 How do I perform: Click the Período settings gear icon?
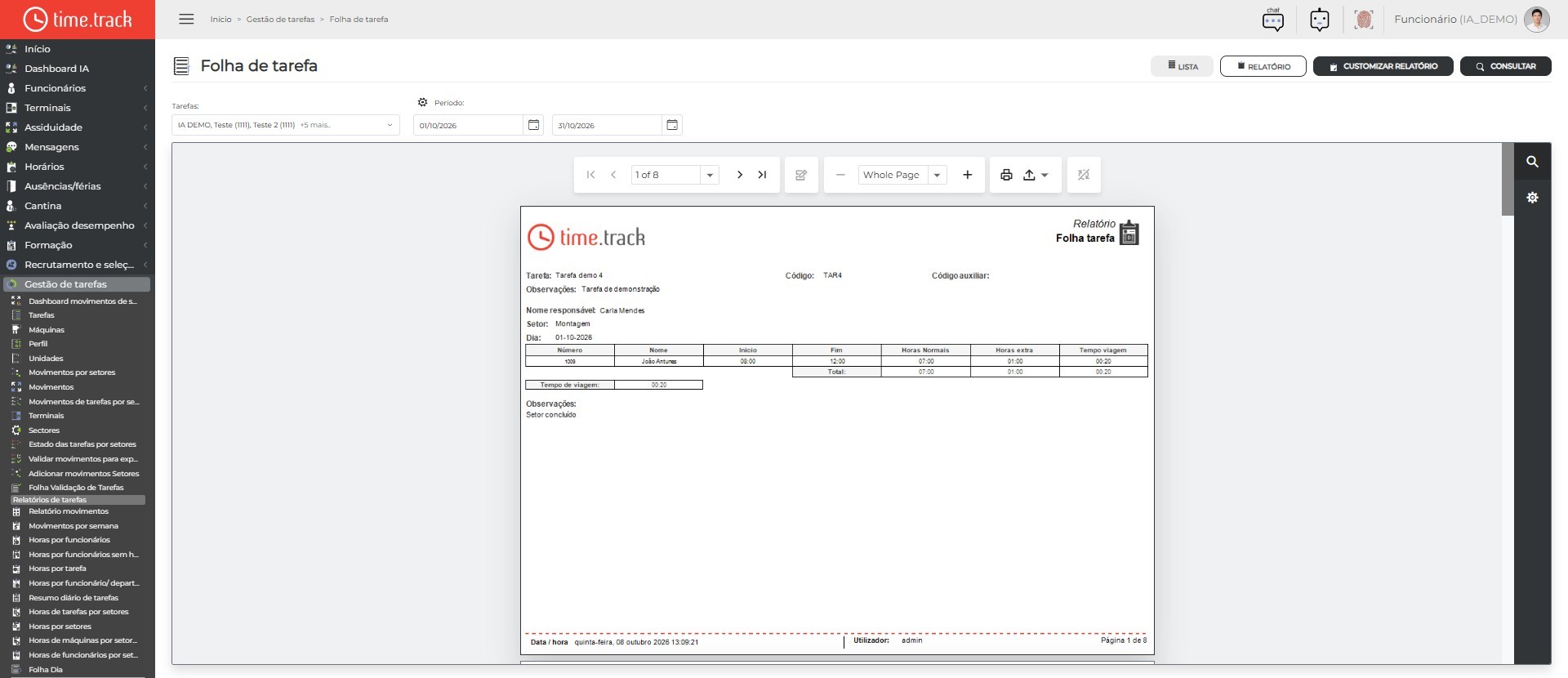tap(422, 102)
